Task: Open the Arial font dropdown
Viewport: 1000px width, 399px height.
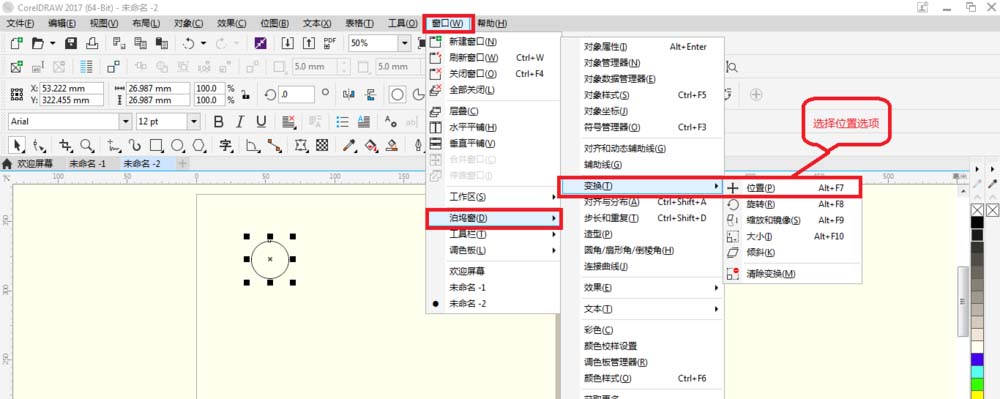Action: click(x=125, y=121)
